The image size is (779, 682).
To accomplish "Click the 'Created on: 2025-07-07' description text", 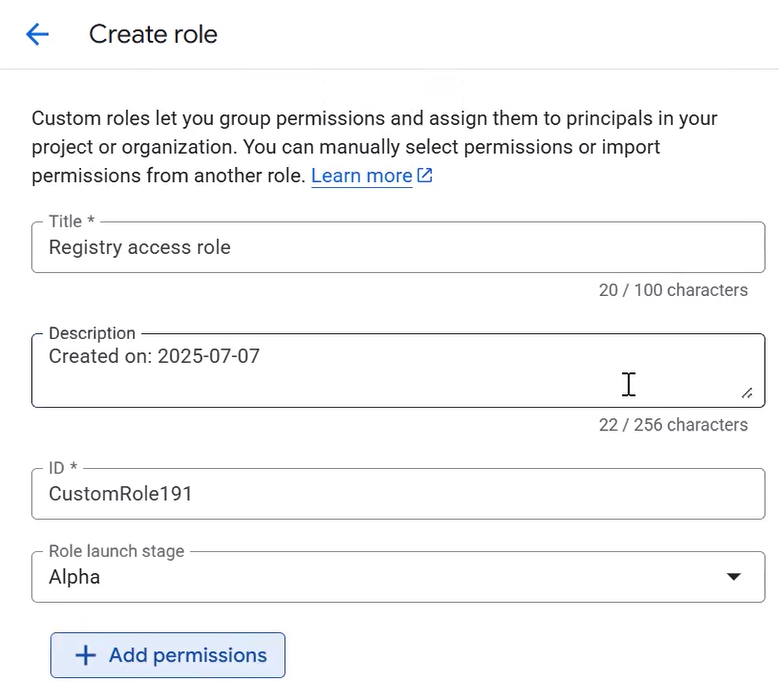I will click(x=154, y=356).
